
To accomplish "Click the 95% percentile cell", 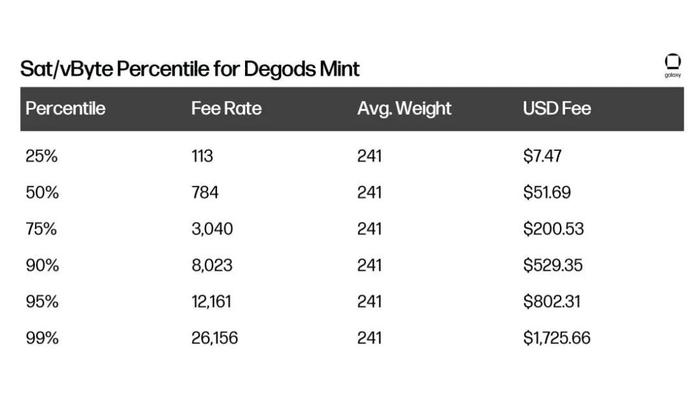I will 42,302.
